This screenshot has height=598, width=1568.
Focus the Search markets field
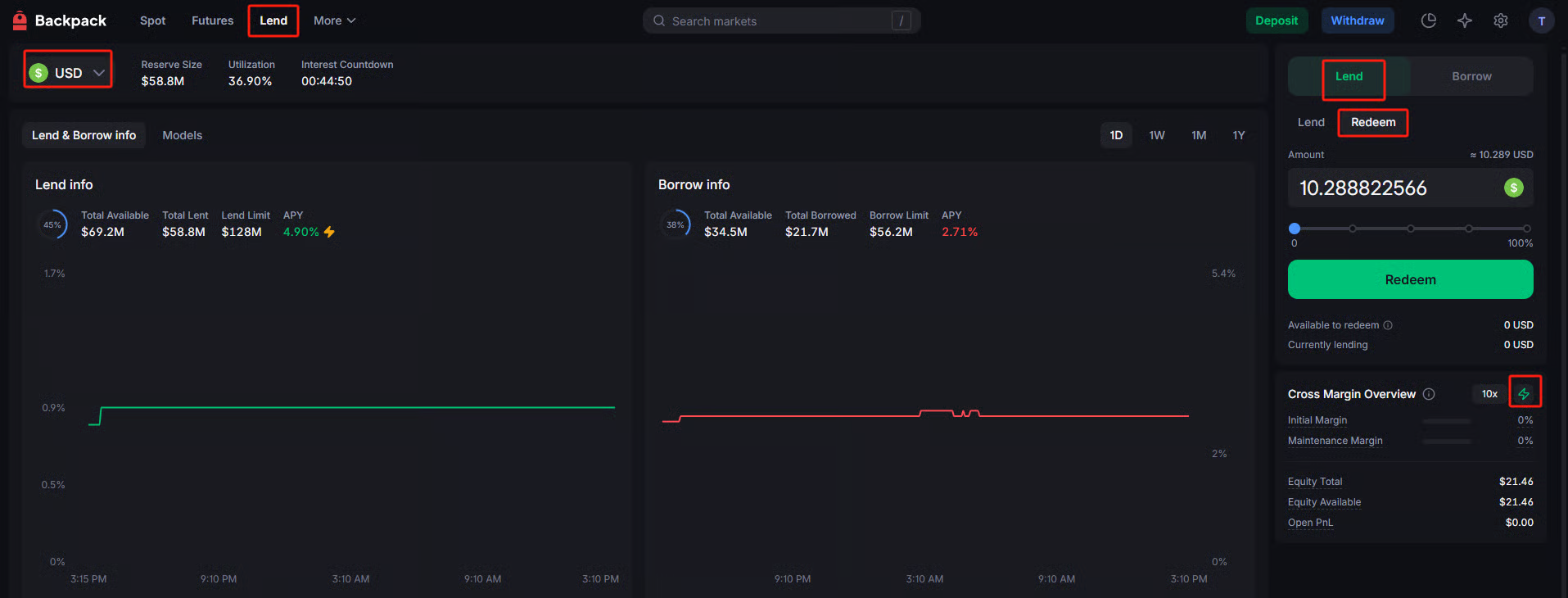point(780,20)
